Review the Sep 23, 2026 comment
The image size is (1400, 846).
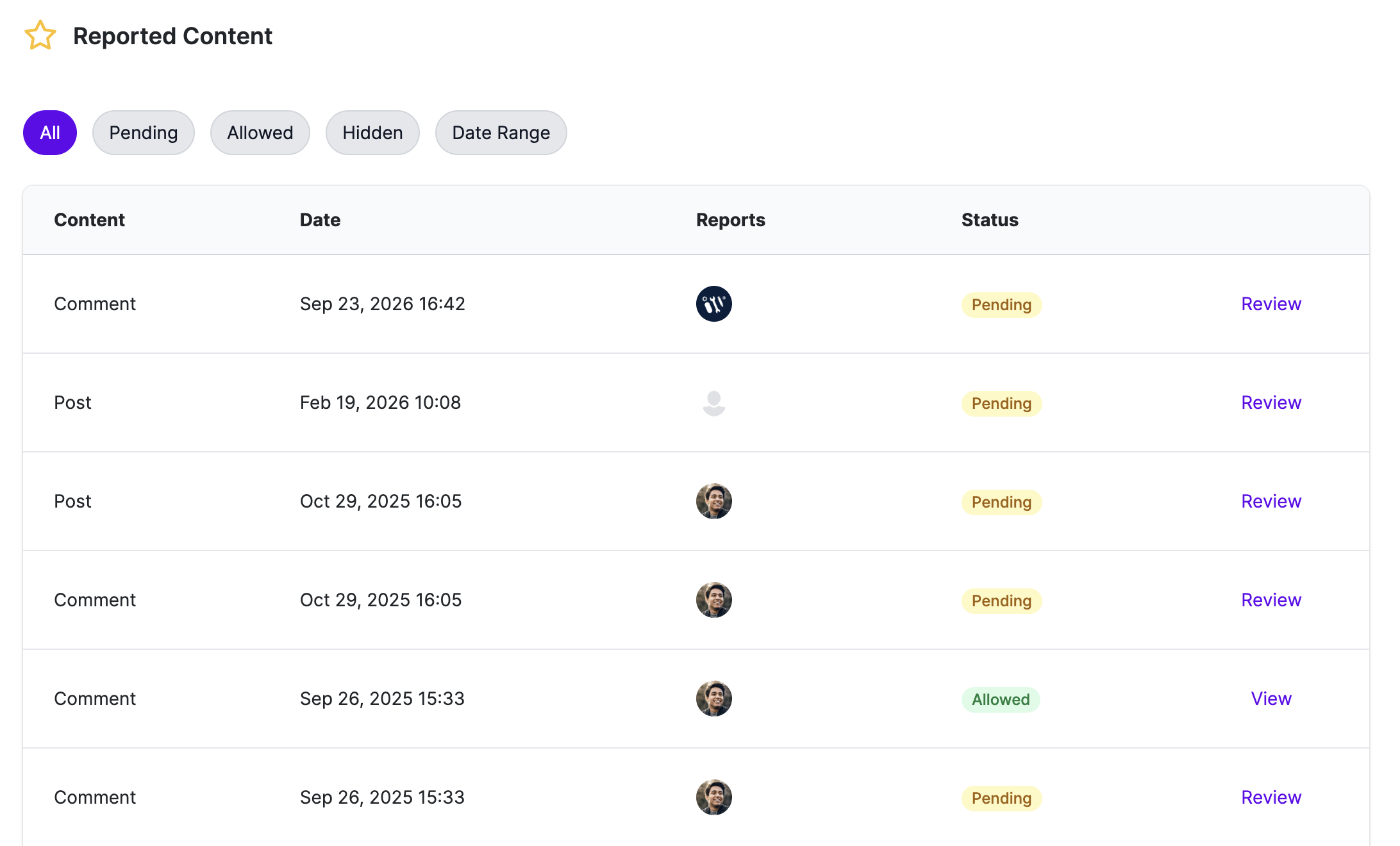[x=1271, y=304]
